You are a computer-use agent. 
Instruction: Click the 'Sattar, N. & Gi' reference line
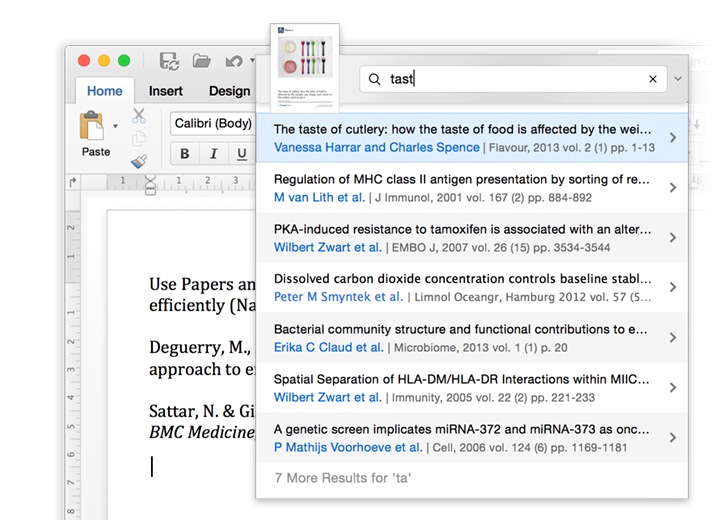pyautogui.click(x=202, y=411)
